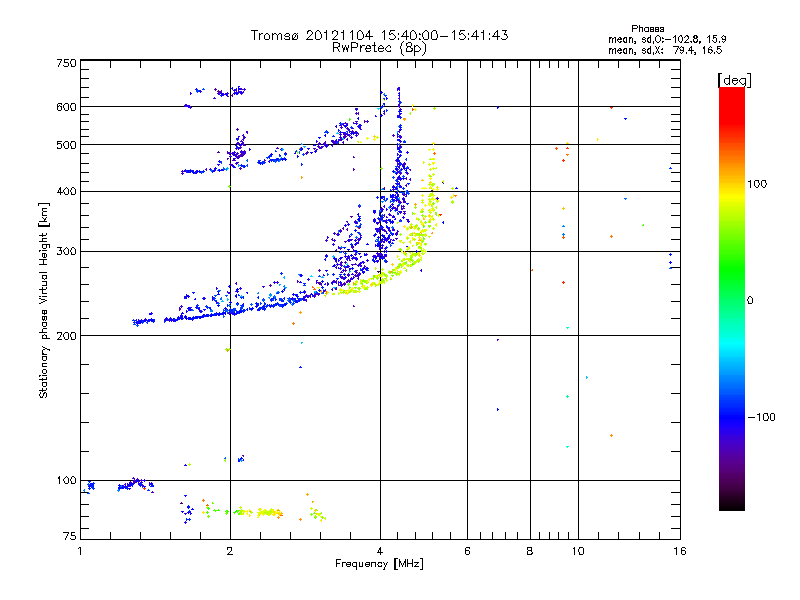The height and width of the screenshot is (600, 800).
Task: Click the '300' y-axis tick label
Action: (66, 252)
